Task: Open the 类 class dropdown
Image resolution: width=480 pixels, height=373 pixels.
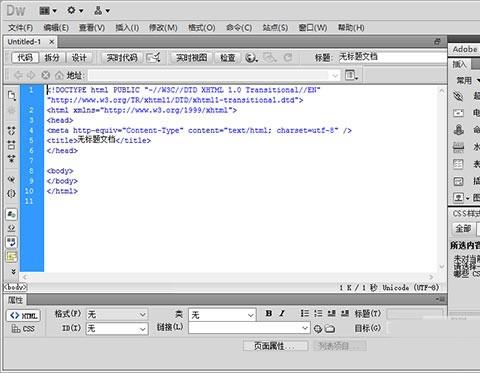Action: pyautogui.click(x=222, y=315)
